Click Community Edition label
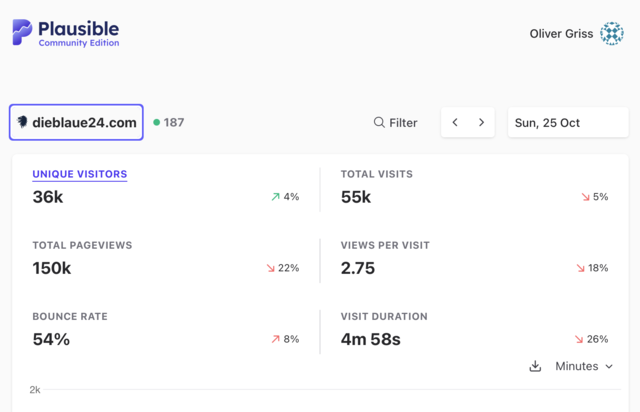Image resolution: width=640 pixels, height=412 pixels. point(79,43)
